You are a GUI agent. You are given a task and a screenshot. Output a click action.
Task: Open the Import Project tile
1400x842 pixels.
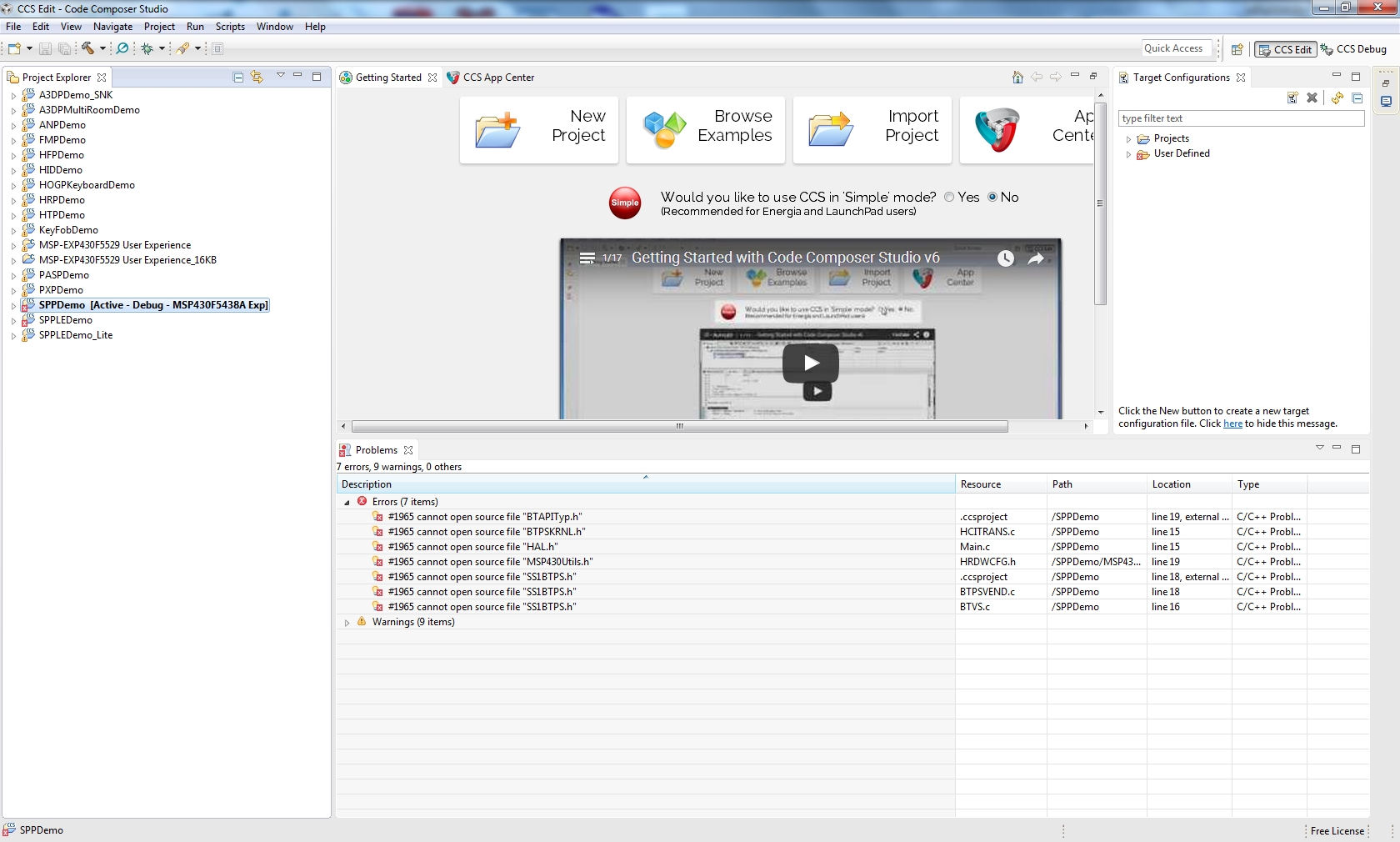point(872,129)
